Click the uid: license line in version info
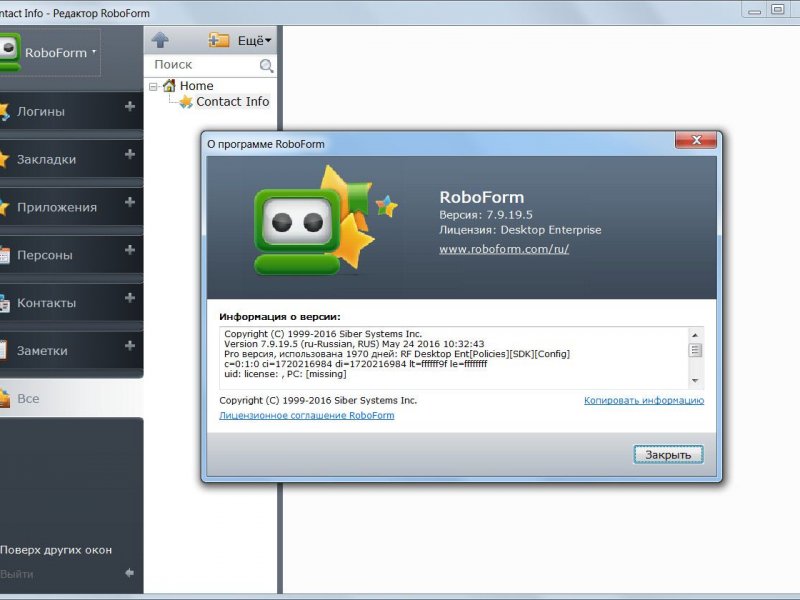Viewport: 800px width, 600px height. (x=285, y=374)
